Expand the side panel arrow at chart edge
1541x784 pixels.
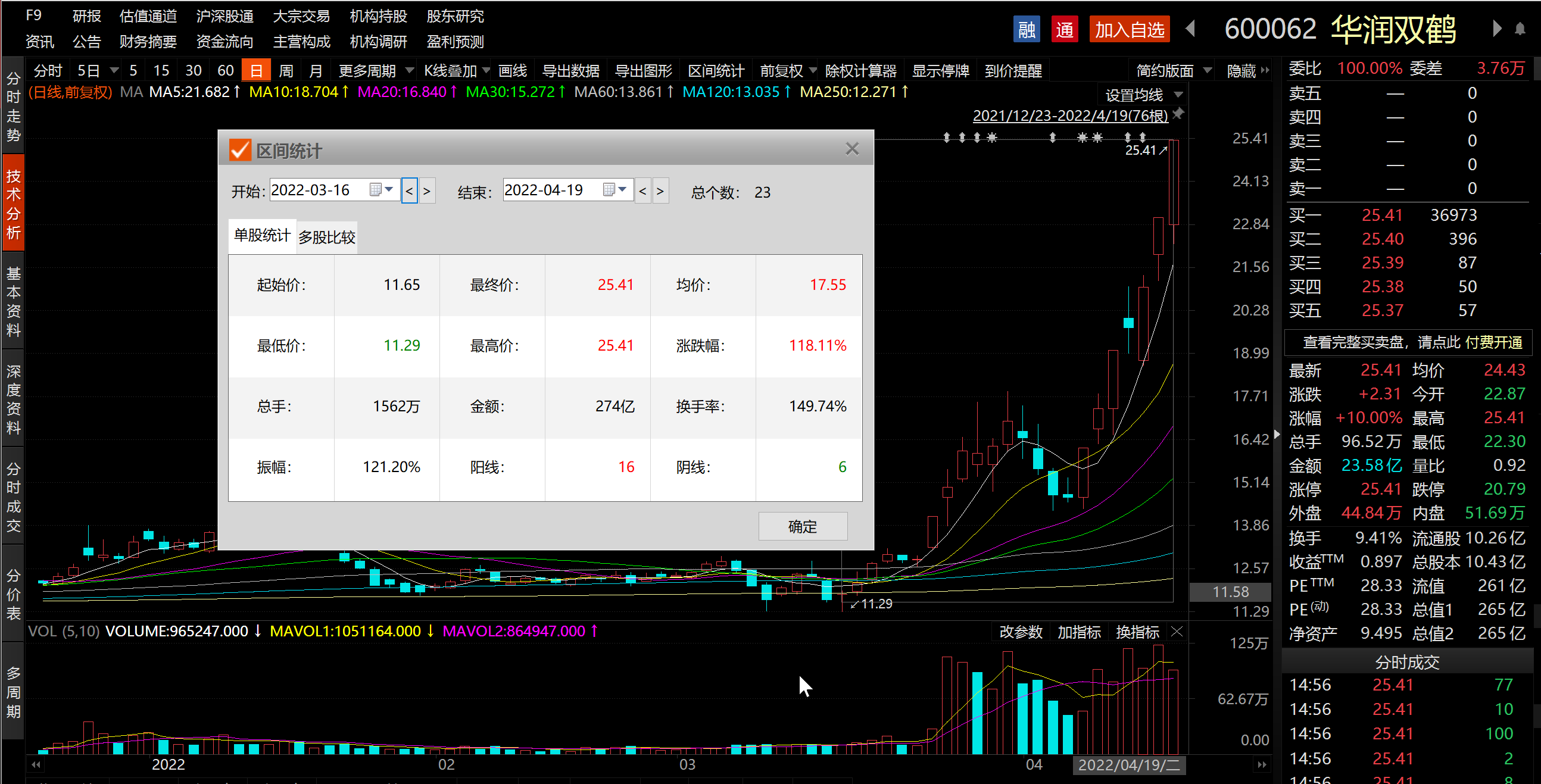pyautogui.click(x=1277, y=434)
